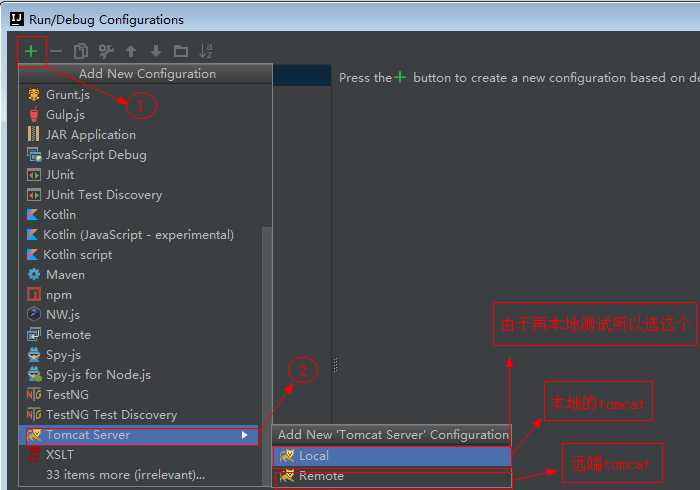Click the Move Up arrow icon

point(131,51)
